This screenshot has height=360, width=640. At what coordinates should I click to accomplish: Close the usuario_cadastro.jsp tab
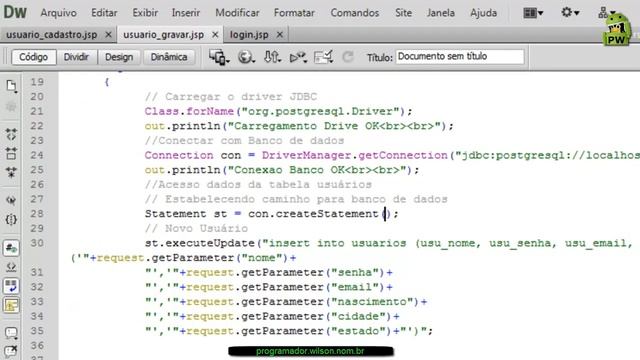(x=108, y=35)
